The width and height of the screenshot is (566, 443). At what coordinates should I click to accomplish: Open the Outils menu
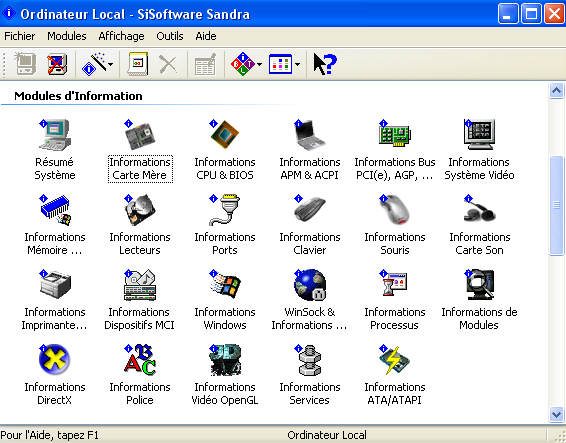coord(170,36)
